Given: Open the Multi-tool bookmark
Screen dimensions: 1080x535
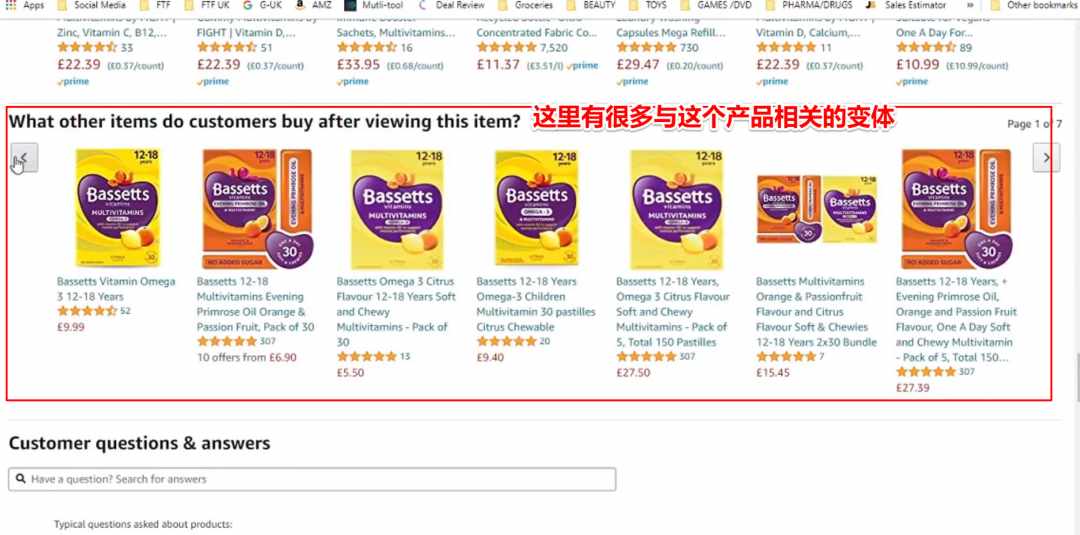Looking at the screenshot, I should point(374,5).
